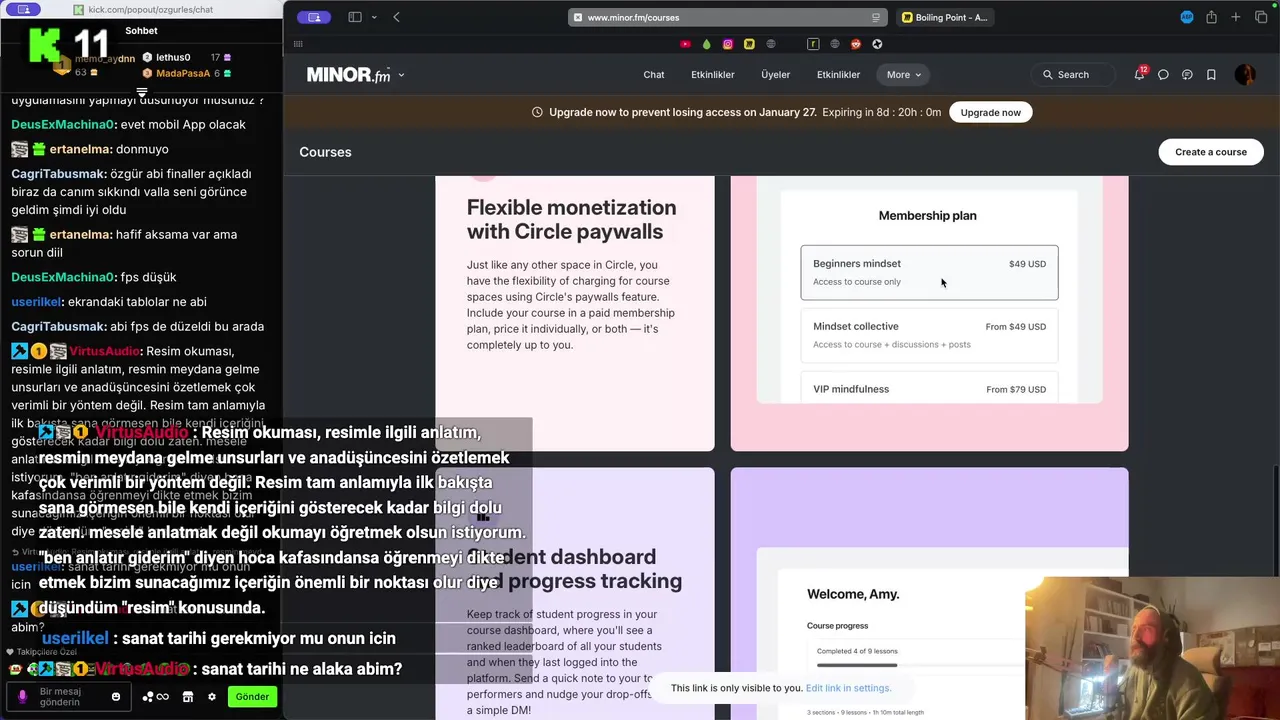Click CagriTabusmak username on 'abi fps' message
The image size is (1280, 720).
(x=58, y=327)
